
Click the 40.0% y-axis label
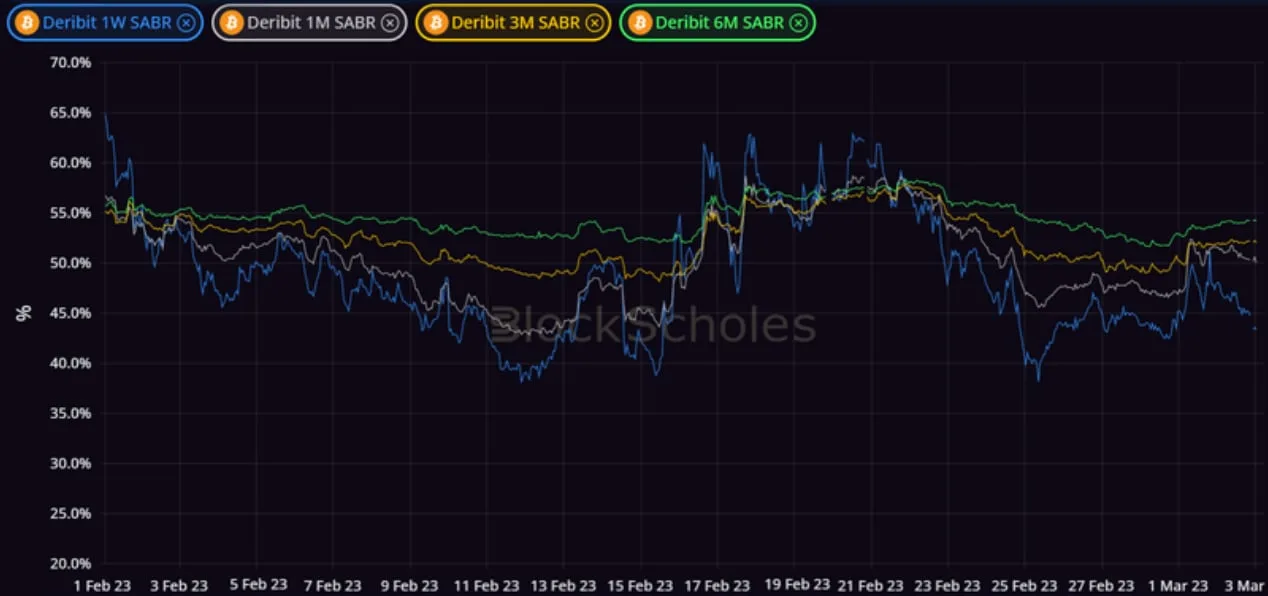click(x=70, y=363)
